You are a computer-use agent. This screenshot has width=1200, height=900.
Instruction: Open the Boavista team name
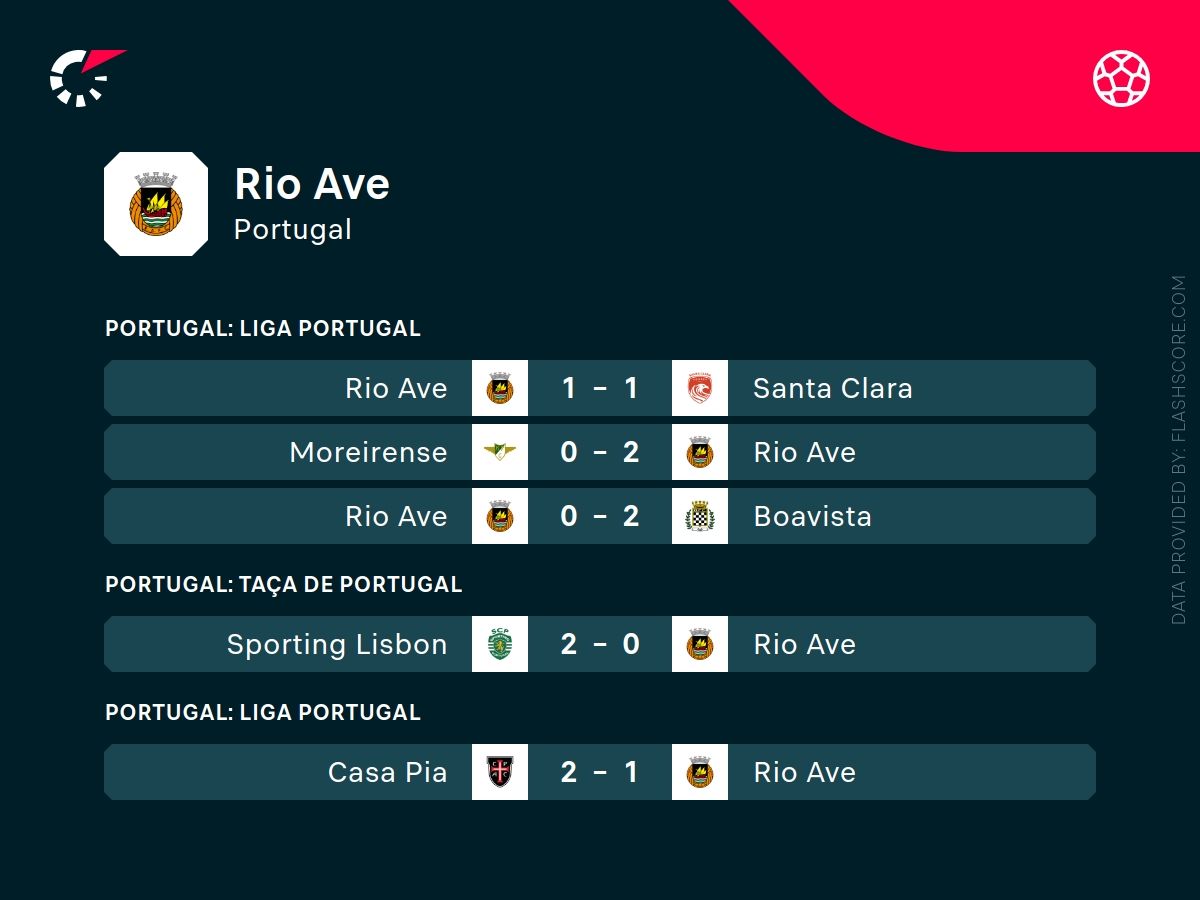(x=812, y=516)
